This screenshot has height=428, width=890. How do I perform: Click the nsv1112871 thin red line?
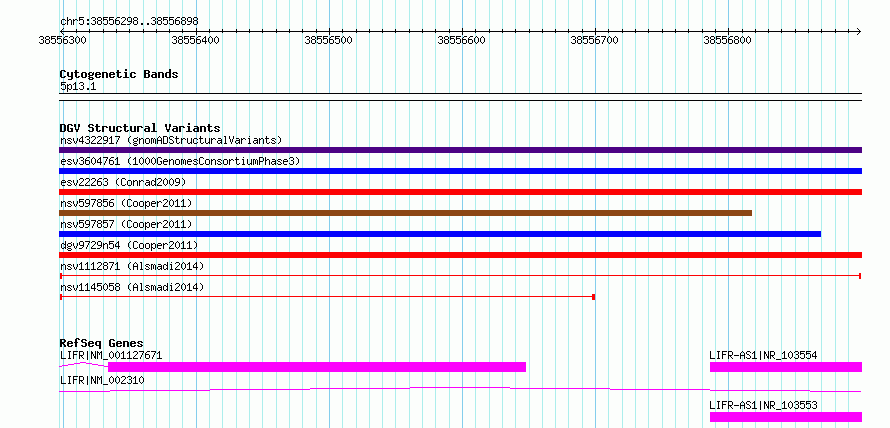(460, 276)
